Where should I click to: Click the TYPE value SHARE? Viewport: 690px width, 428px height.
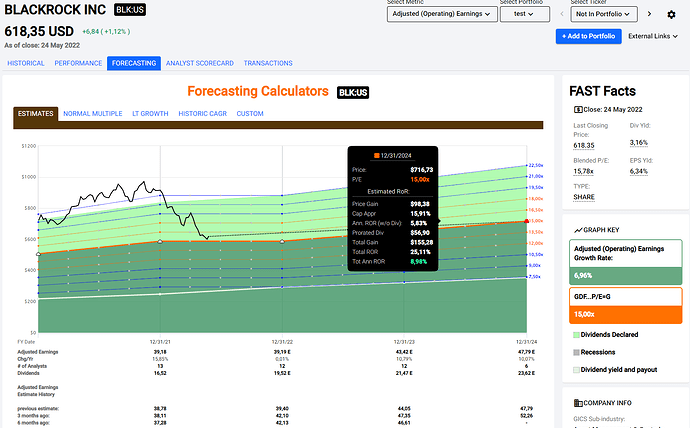click(584, 197)
